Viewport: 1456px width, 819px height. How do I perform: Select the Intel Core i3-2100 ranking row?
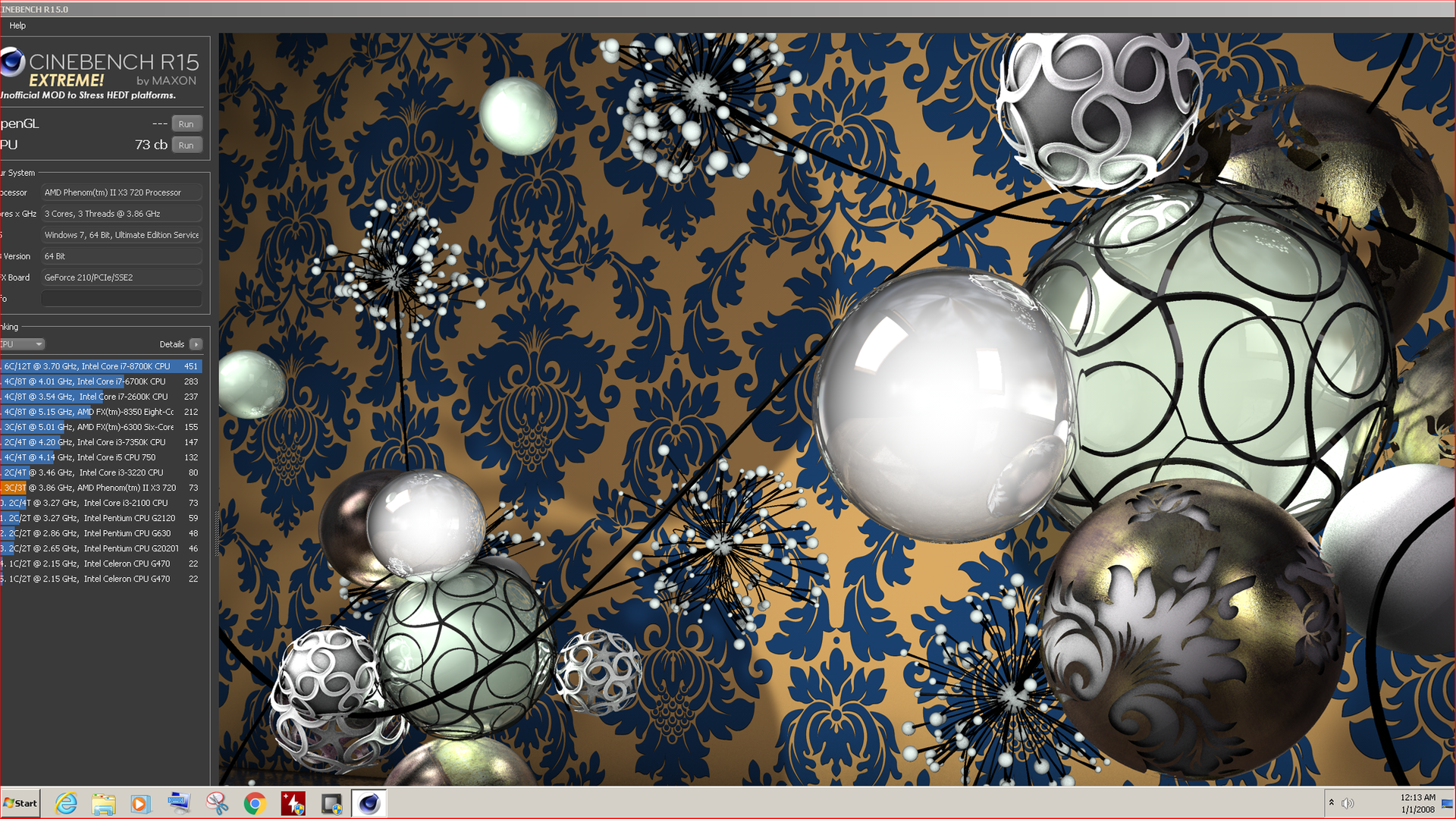101,503
